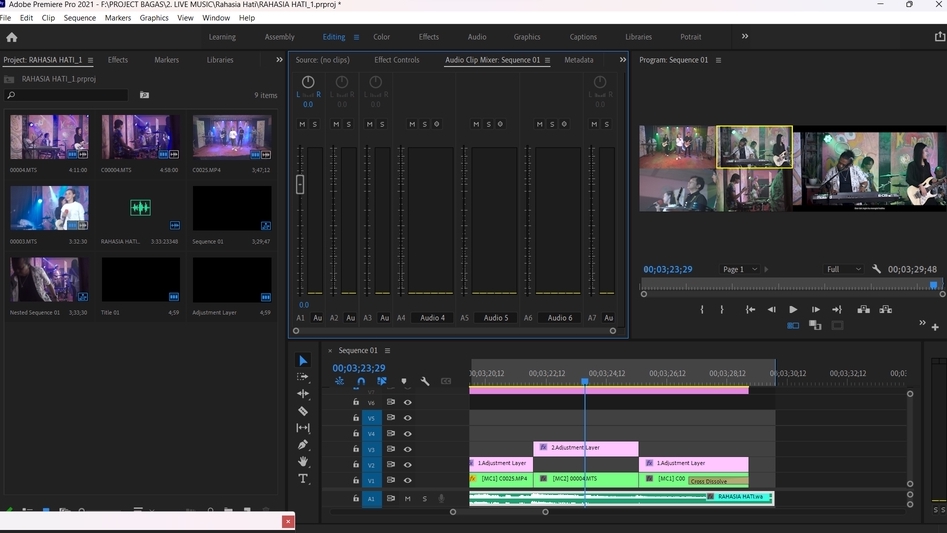947x533 pixels.
Task: Toggle visibility of track V3
Action: pyautogui.click(x=408, y=449)
